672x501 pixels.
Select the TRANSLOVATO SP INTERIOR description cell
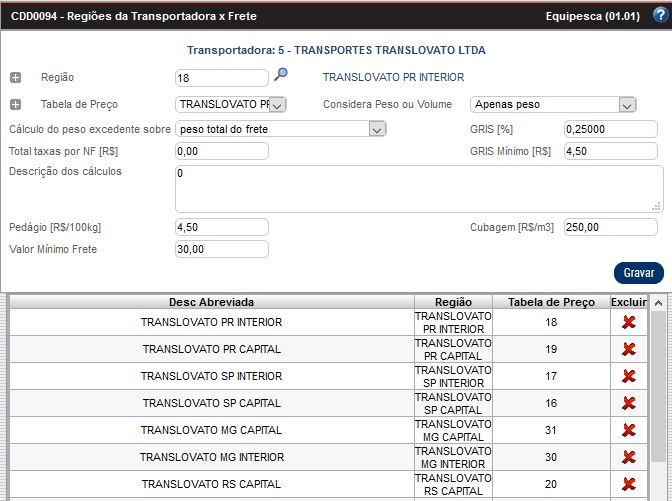(x=212, y=376)
